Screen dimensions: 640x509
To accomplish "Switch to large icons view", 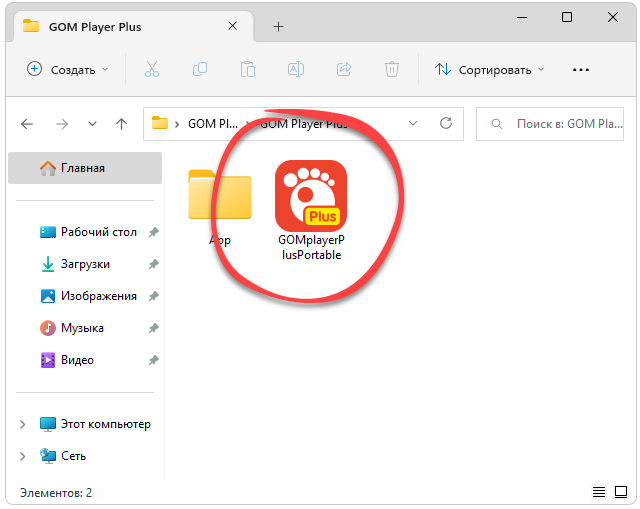I will [x=621, y=492].
